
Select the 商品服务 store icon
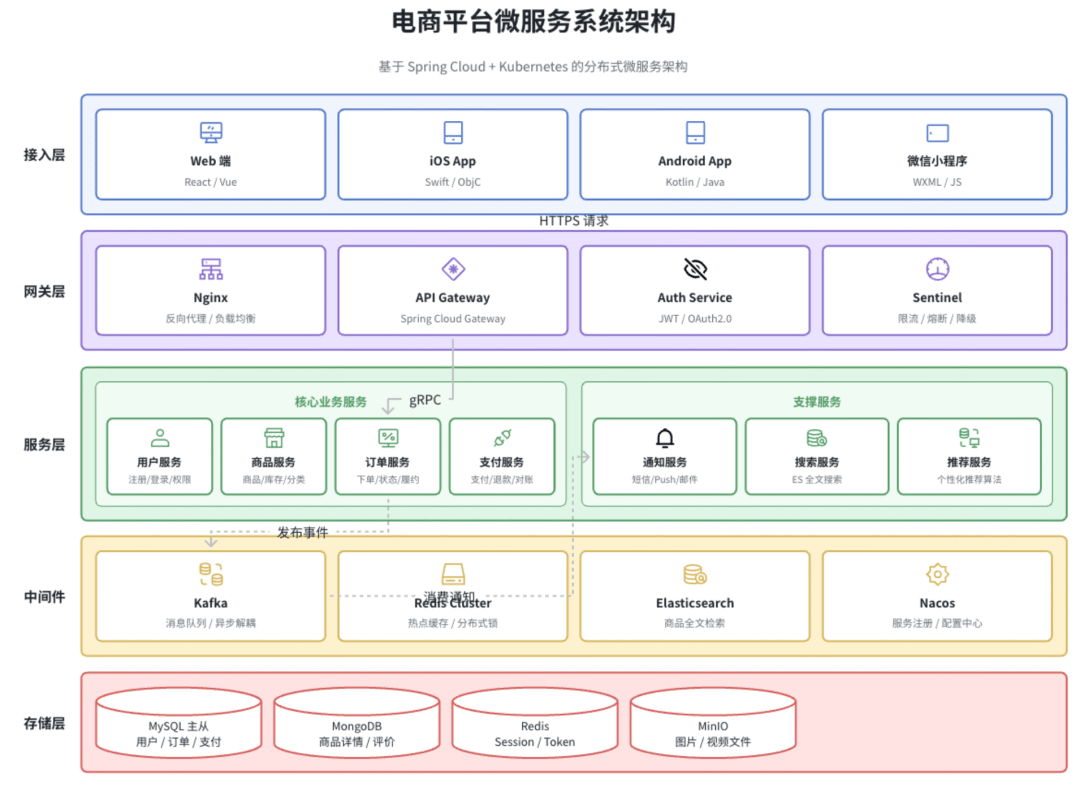tap(273, 438)
